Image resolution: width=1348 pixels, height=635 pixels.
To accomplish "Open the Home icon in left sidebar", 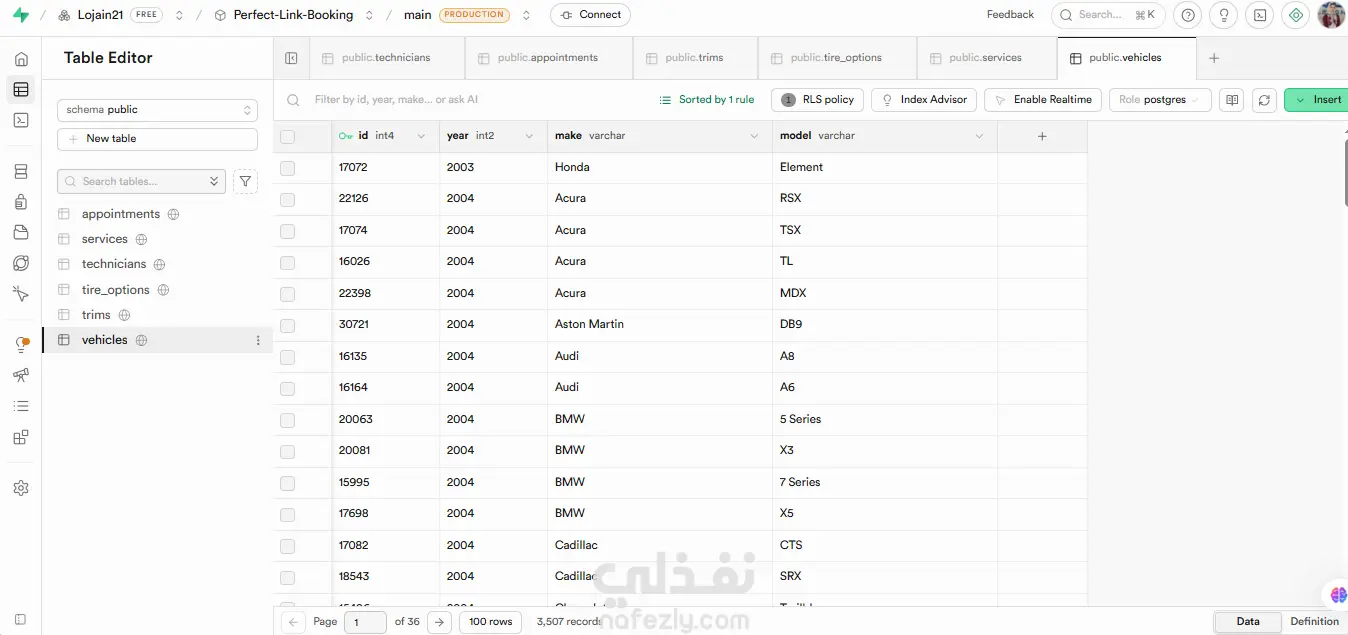I will (x=21, y=59).
